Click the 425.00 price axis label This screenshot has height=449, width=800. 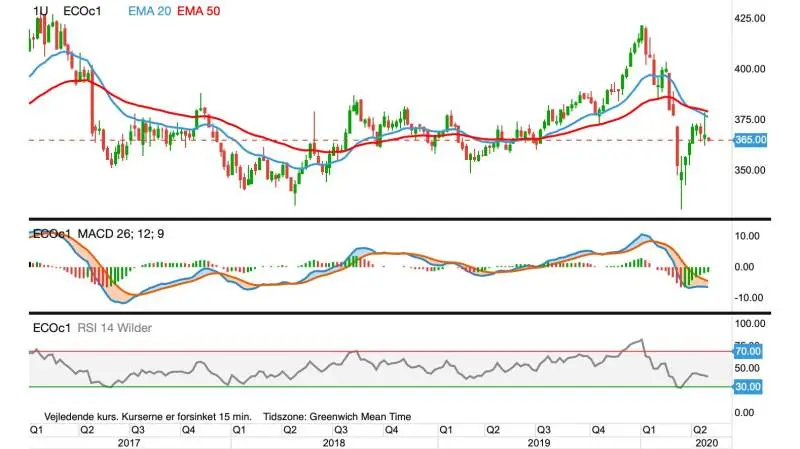[749, 18]
